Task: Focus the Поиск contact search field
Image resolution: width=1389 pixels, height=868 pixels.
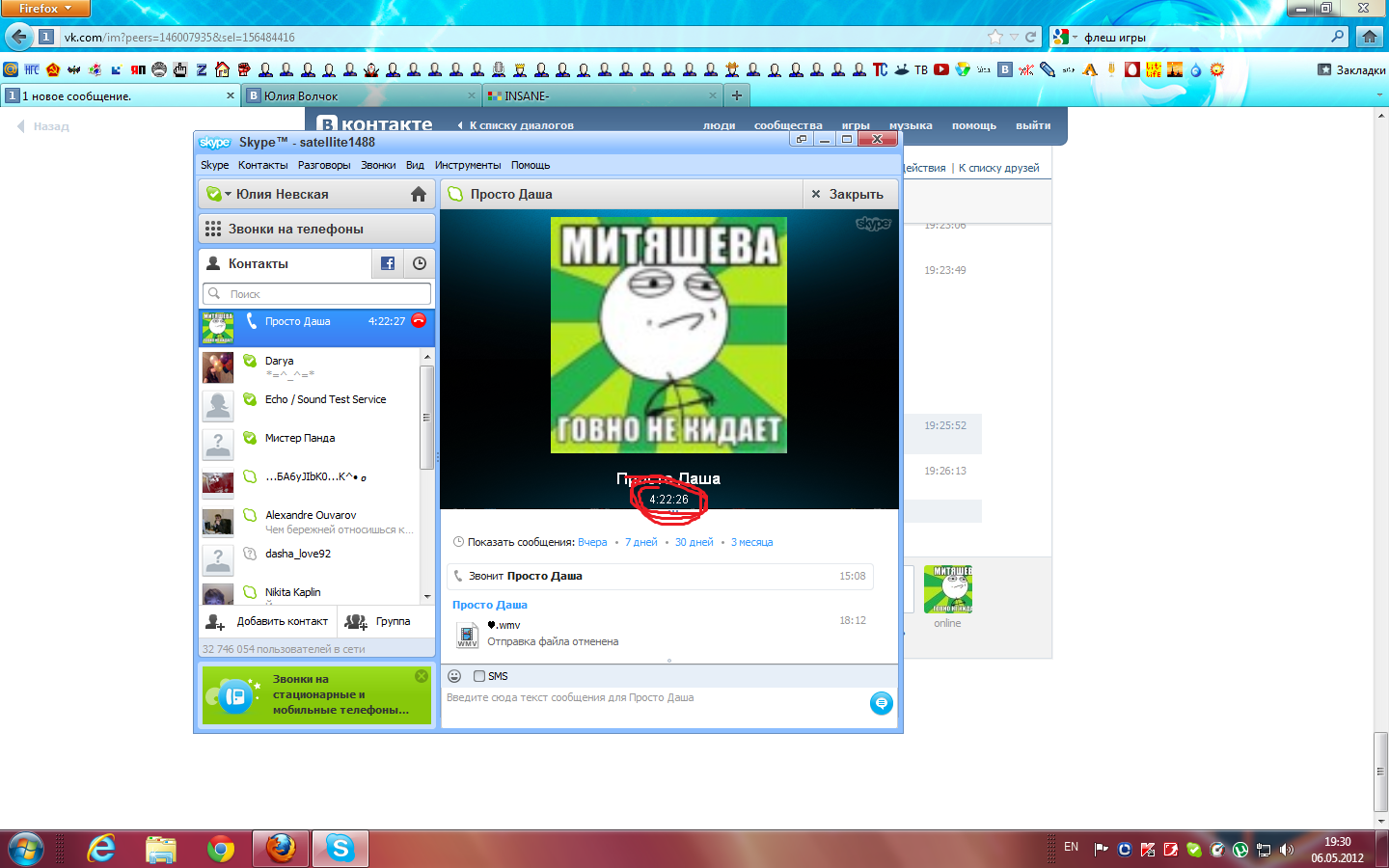Action: click(x=316, y=293)
